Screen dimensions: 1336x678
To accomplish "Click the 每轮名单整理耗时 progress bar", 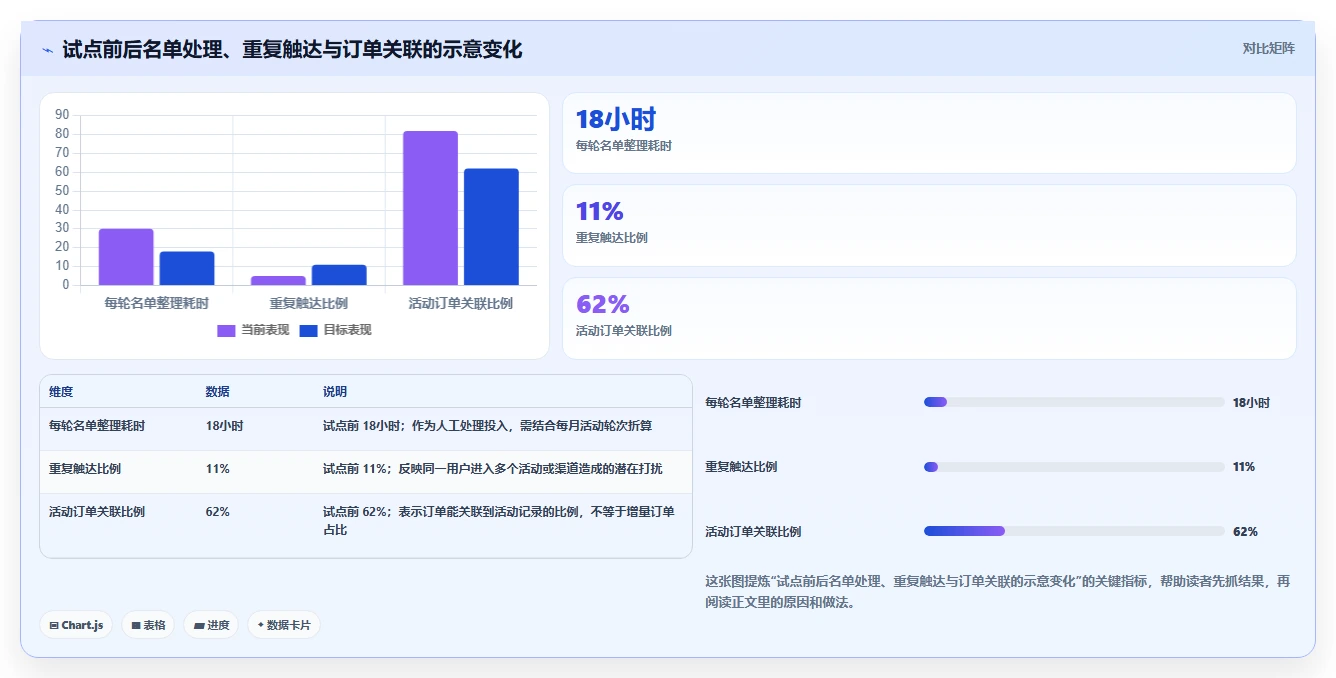I will pyautogui.click(x=1074, y=402).
